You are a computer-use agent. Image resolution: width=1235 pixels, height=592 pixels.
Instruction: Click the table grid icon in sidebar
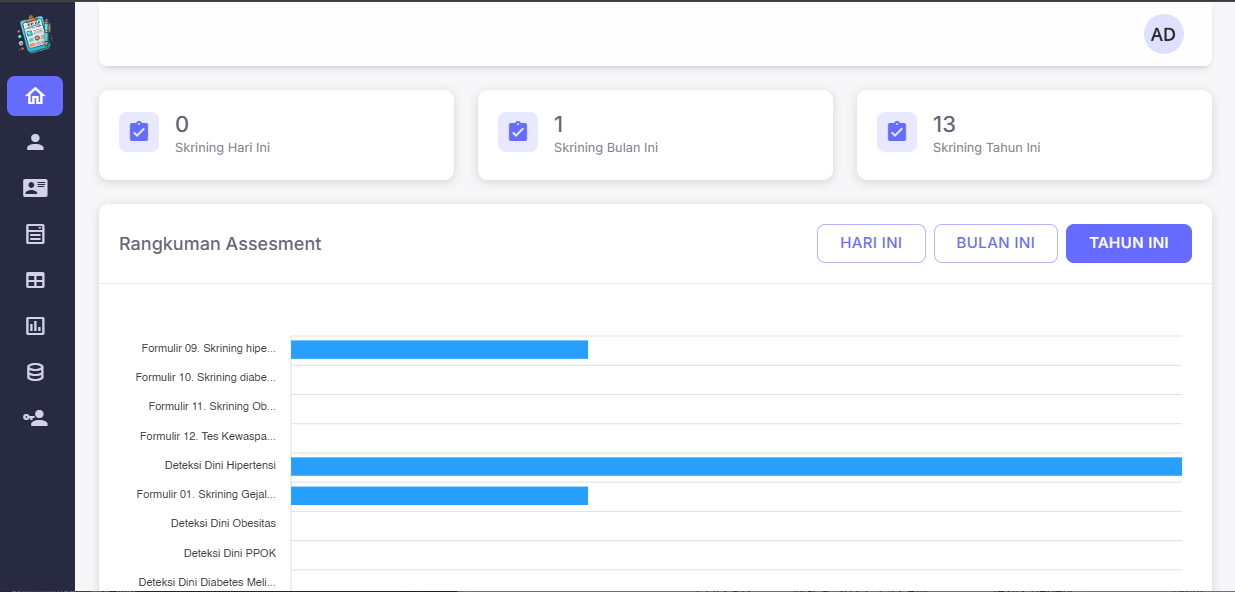click(35, 280)
